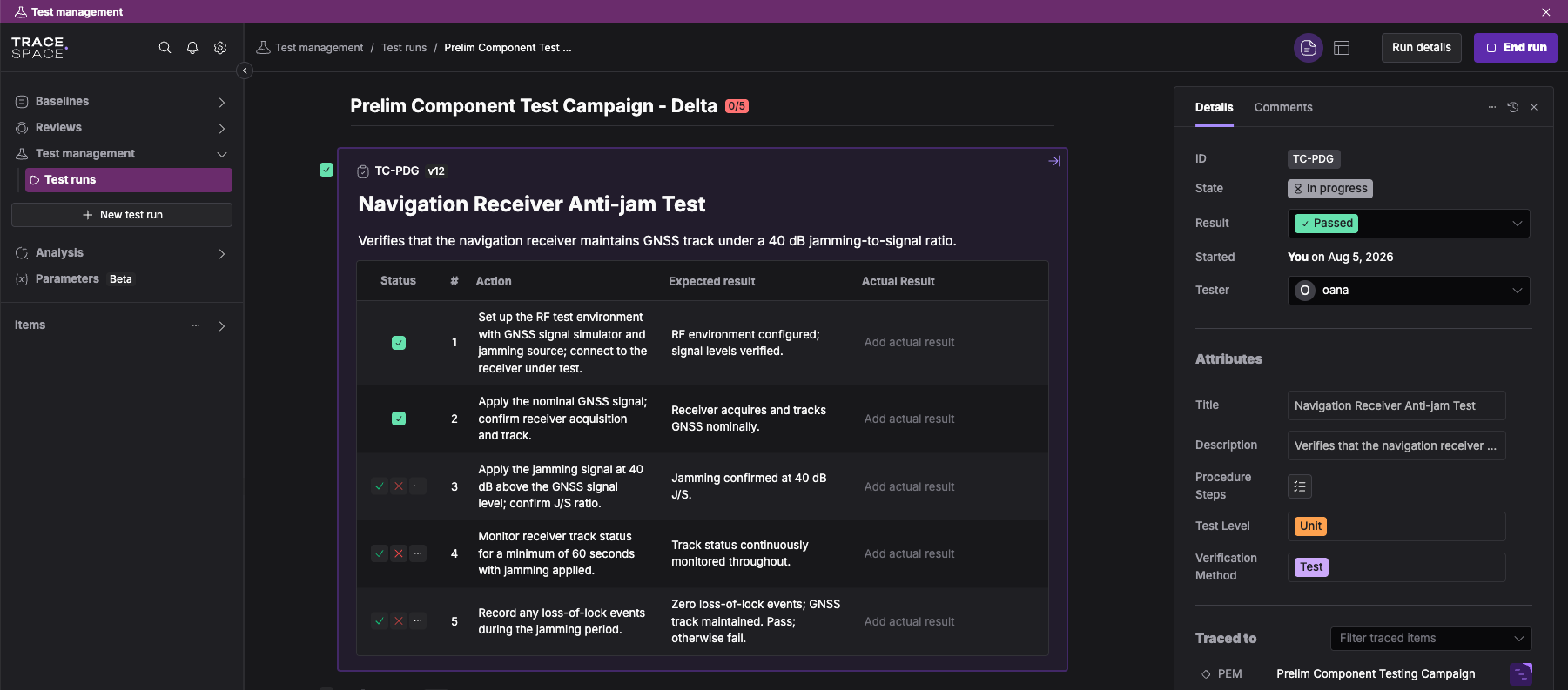Expand the Items section chevron
The width and height of the screenshot is (1568, 690).
click(x=222, y=326)
